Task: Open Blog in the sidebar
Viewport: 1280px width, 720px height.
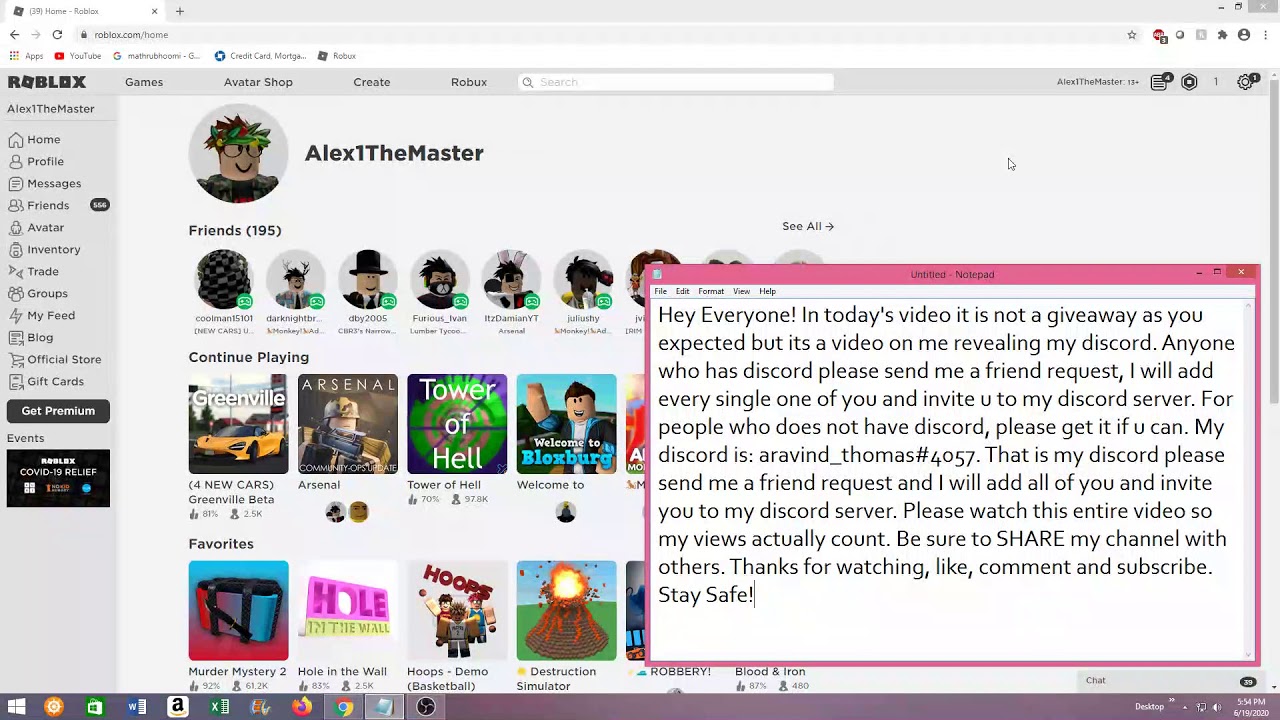Action: point(30,337)
